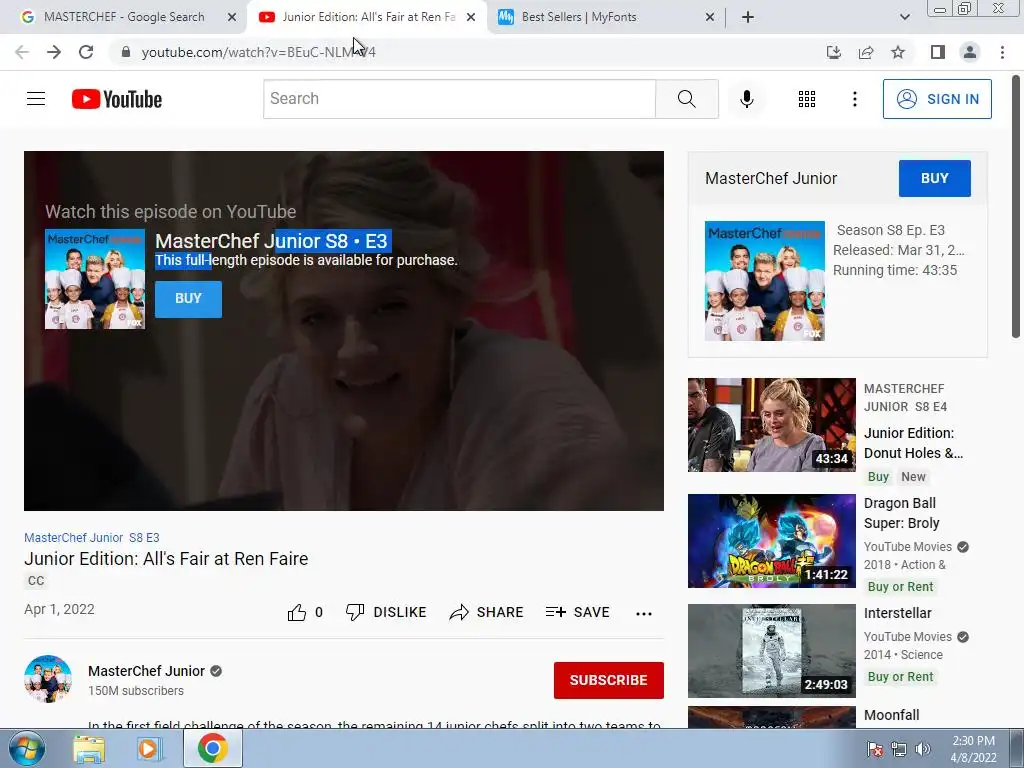Viewport: 1024px width, 768px height.
Task: Open the MasterChef Junior channel name
Action: [x=146, y=671]
